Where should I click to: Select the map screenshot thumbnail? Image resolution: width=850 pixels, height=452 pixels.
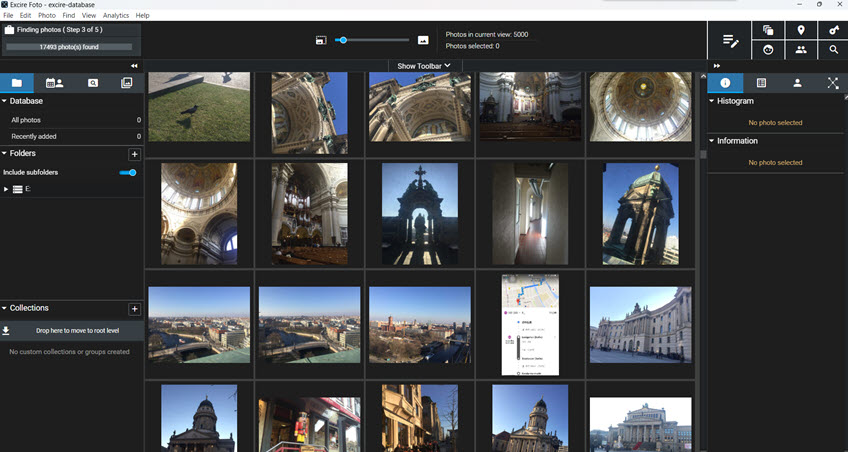click(530, 325)
